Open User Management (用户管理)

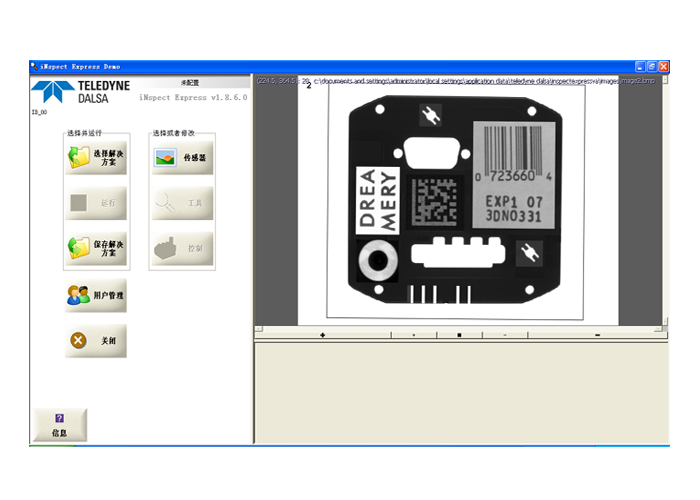pos(96,296)
